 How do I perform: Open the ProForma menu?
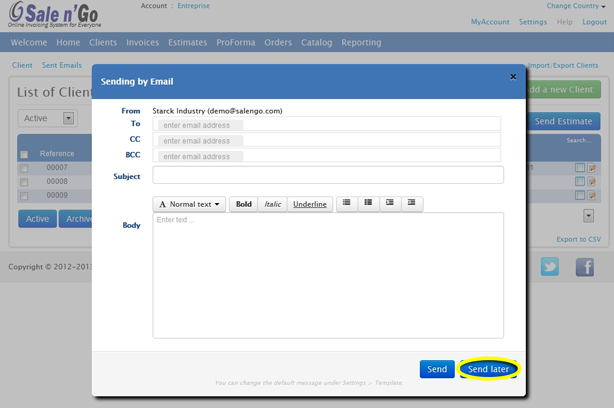236,42
